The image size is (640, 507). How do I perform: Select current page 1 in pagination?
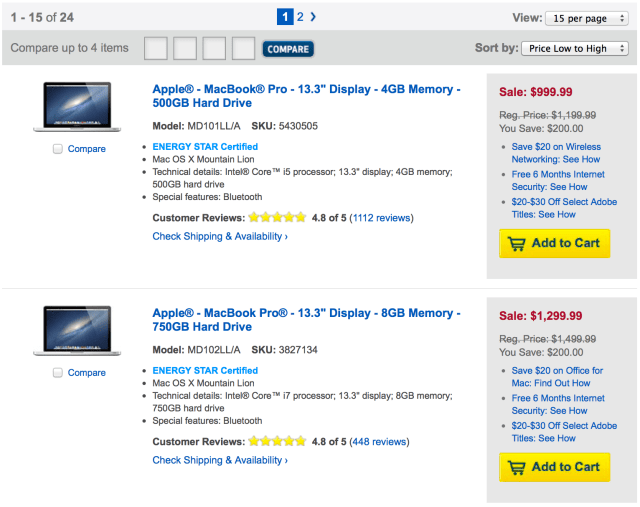(x=285, y=17)
